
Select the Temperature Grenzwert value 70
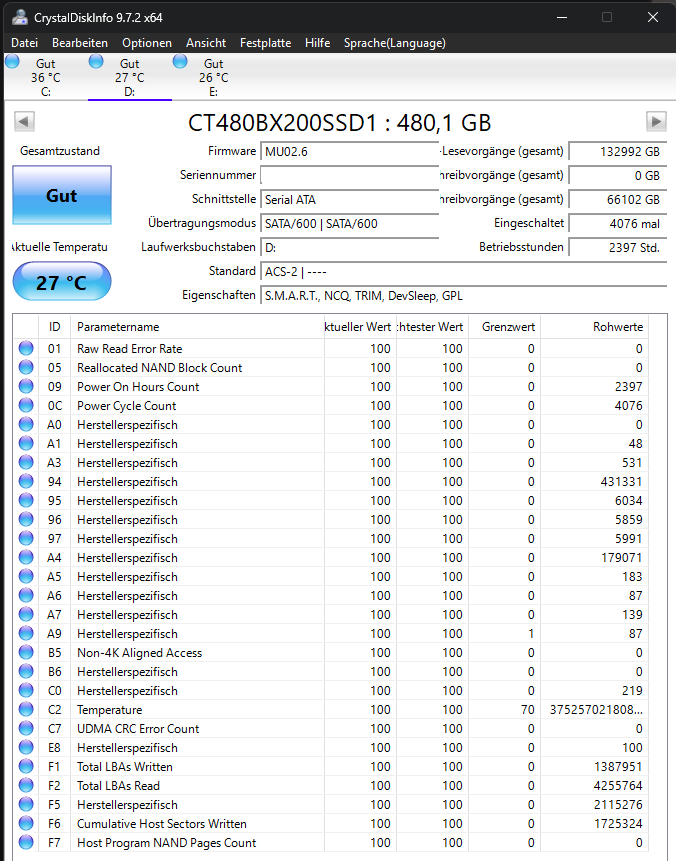click(528, 710)
